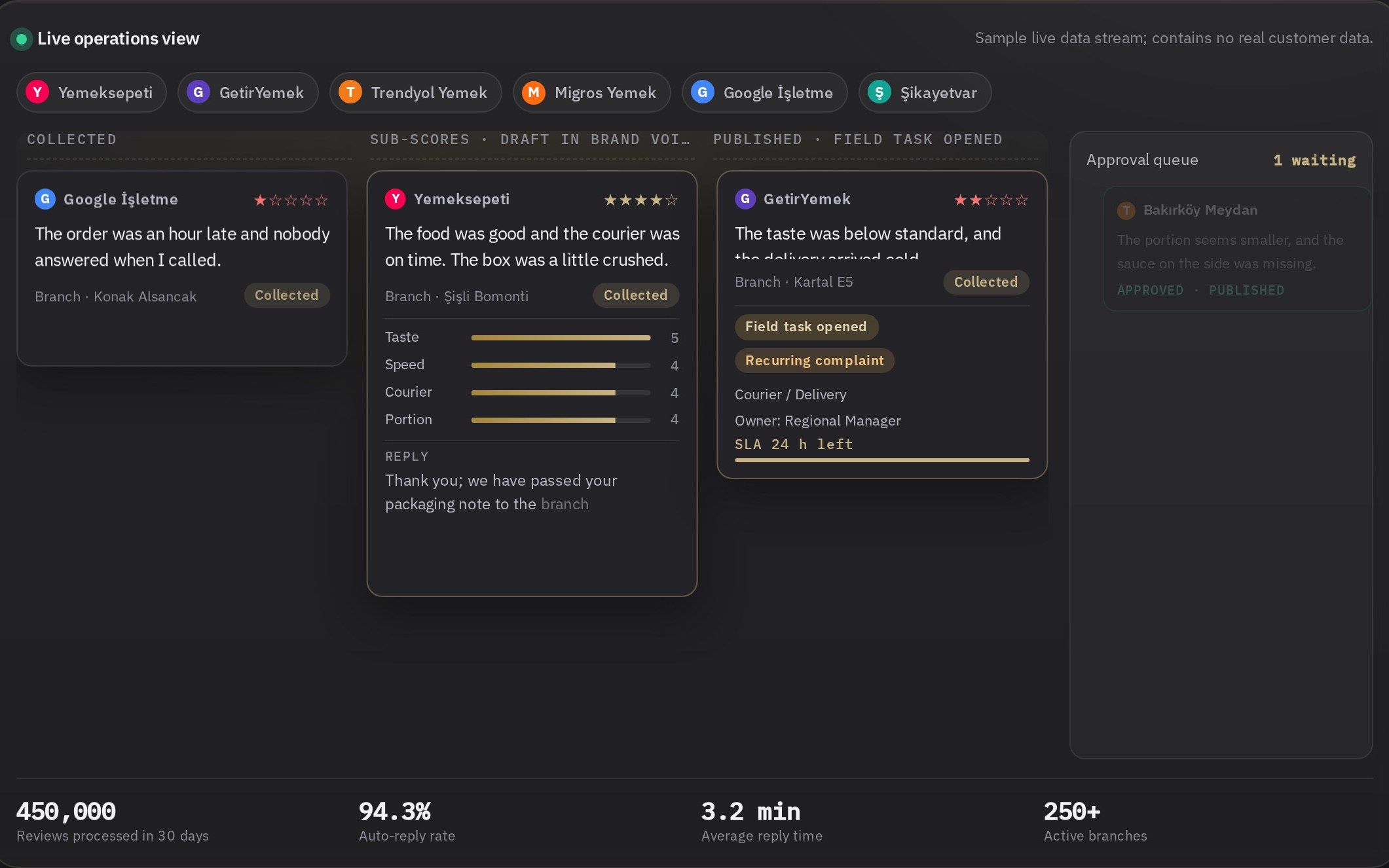
Task: Click the Speed score bar
Action: (561, 365)
